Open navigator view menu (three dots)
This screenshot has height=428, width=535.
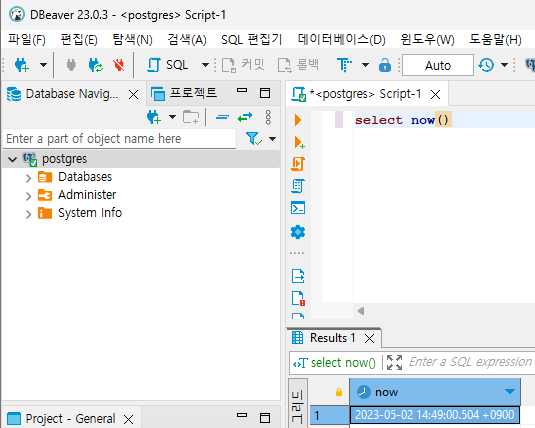point(268,117)
